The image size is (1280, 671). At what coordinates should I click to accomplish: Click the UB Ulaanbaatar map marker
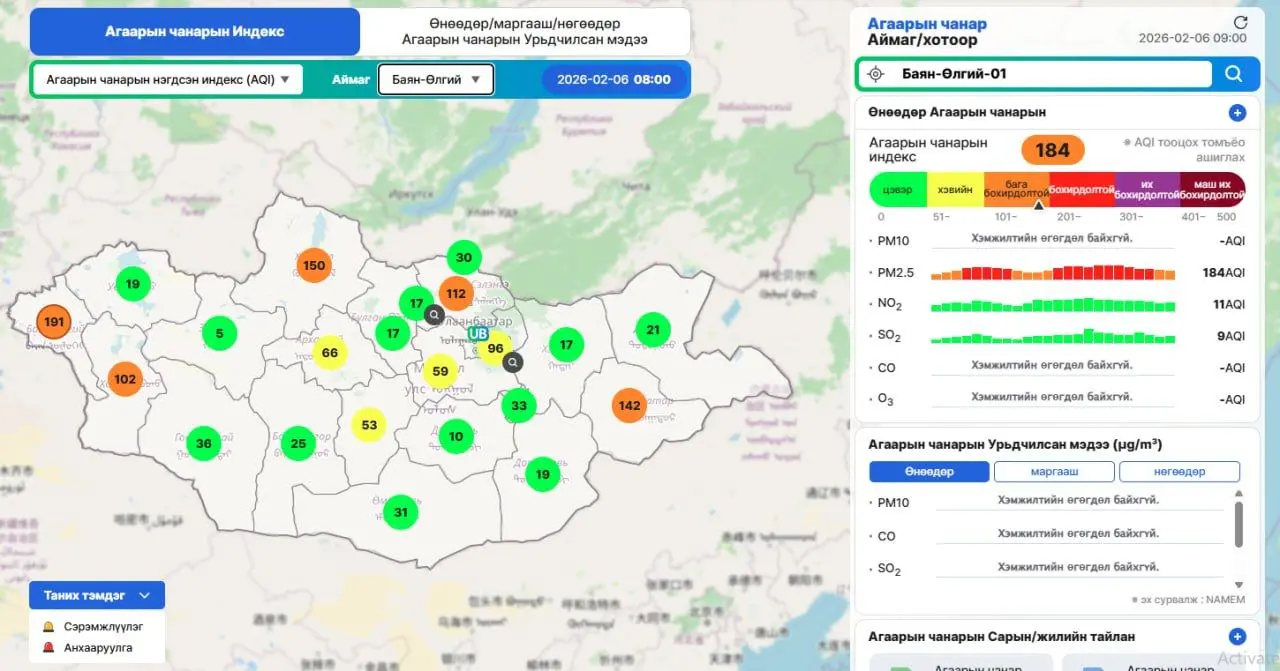[478, 333]
